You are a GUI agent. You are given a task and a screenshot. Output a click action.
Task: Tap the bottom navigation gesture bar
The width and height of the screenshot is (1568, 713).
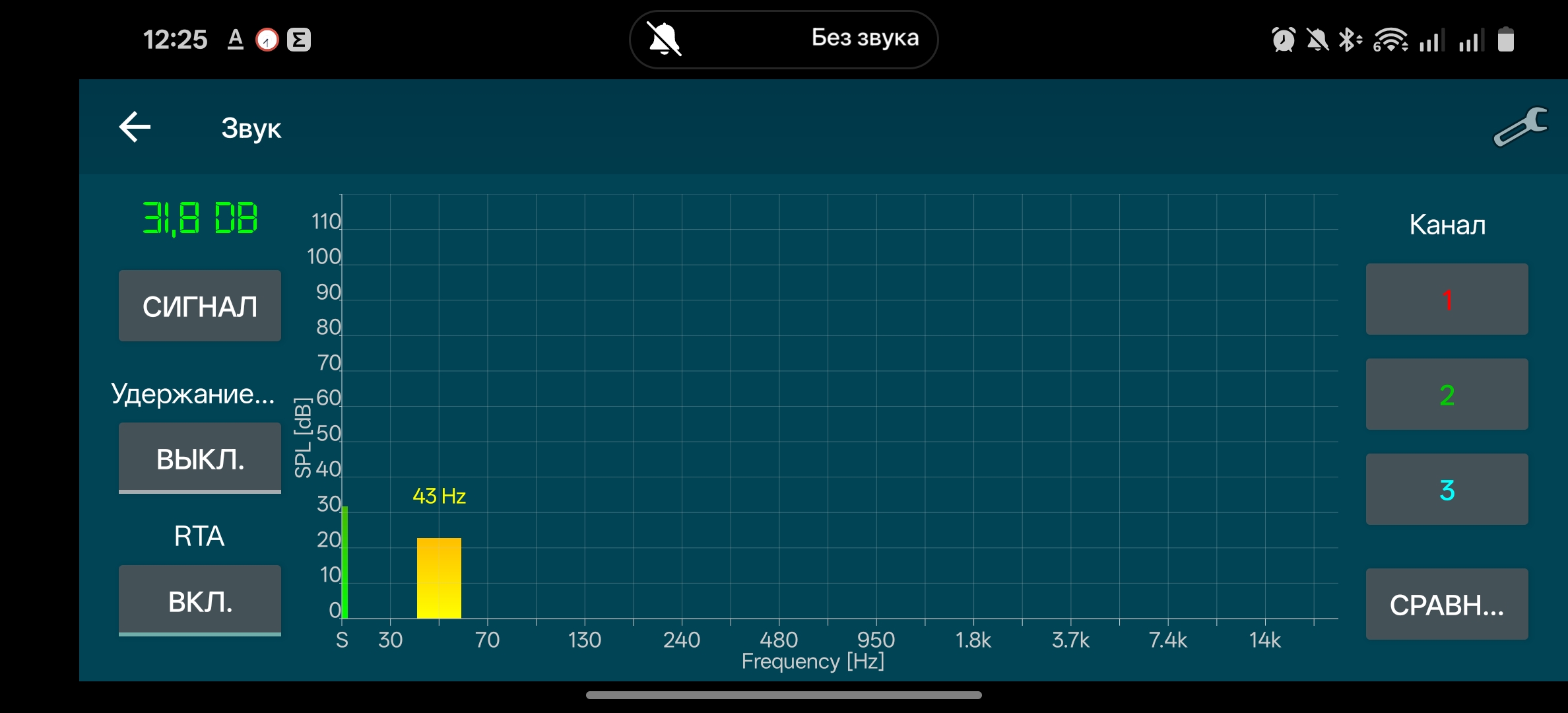[x=783, y=695]
